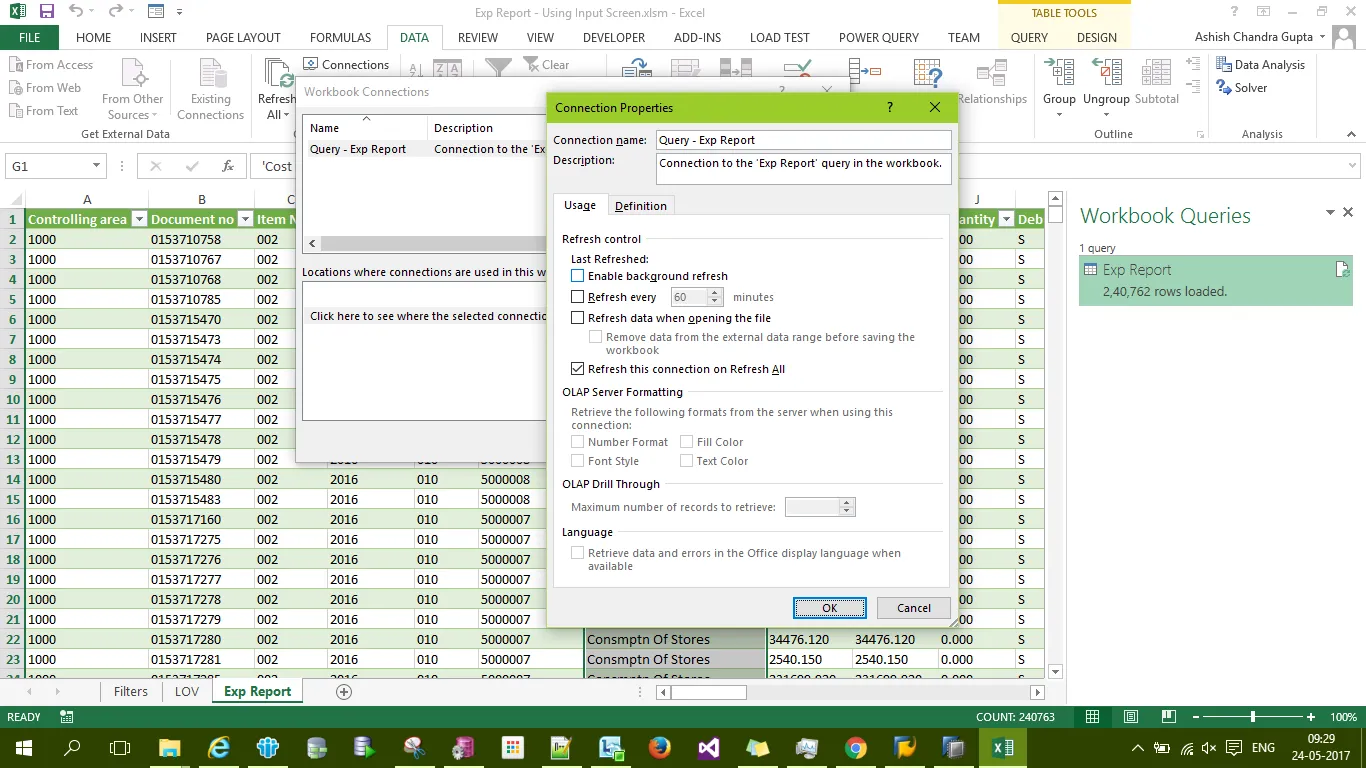Open Google Chrome from the taskbar
1366x768 pixels.
point(855,747)
